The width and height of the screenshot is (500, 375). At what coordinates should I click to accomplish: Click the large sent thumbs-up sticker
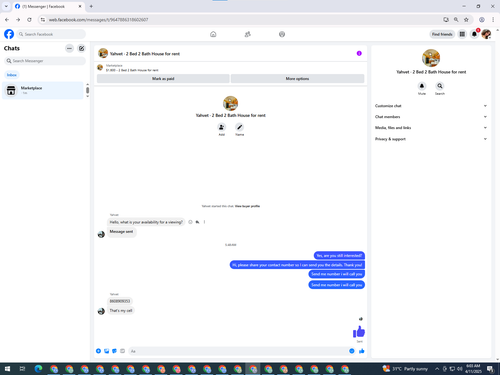[359, 332]
